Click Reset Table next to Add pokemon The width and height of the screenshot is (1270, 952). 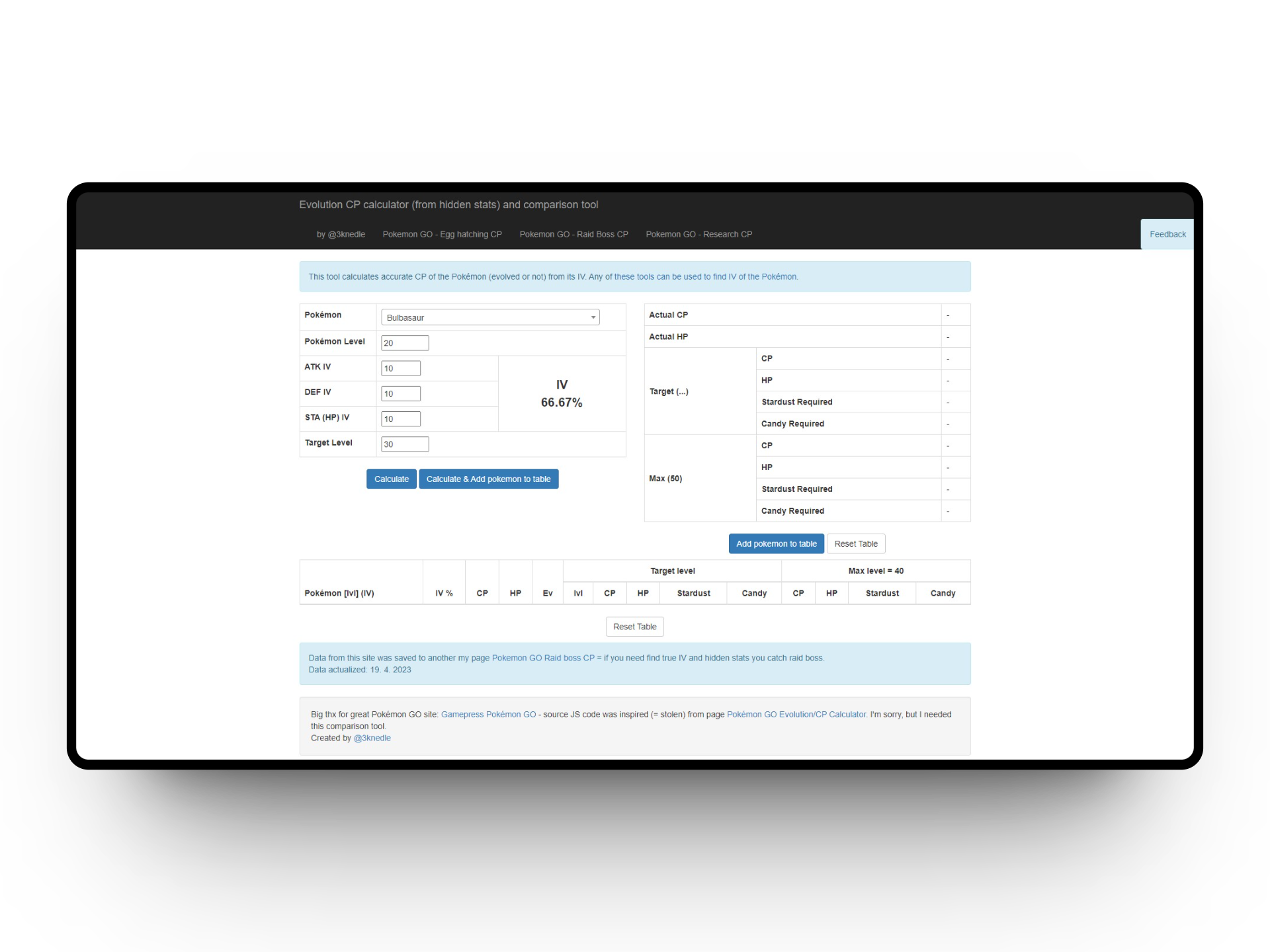[855, 544]
